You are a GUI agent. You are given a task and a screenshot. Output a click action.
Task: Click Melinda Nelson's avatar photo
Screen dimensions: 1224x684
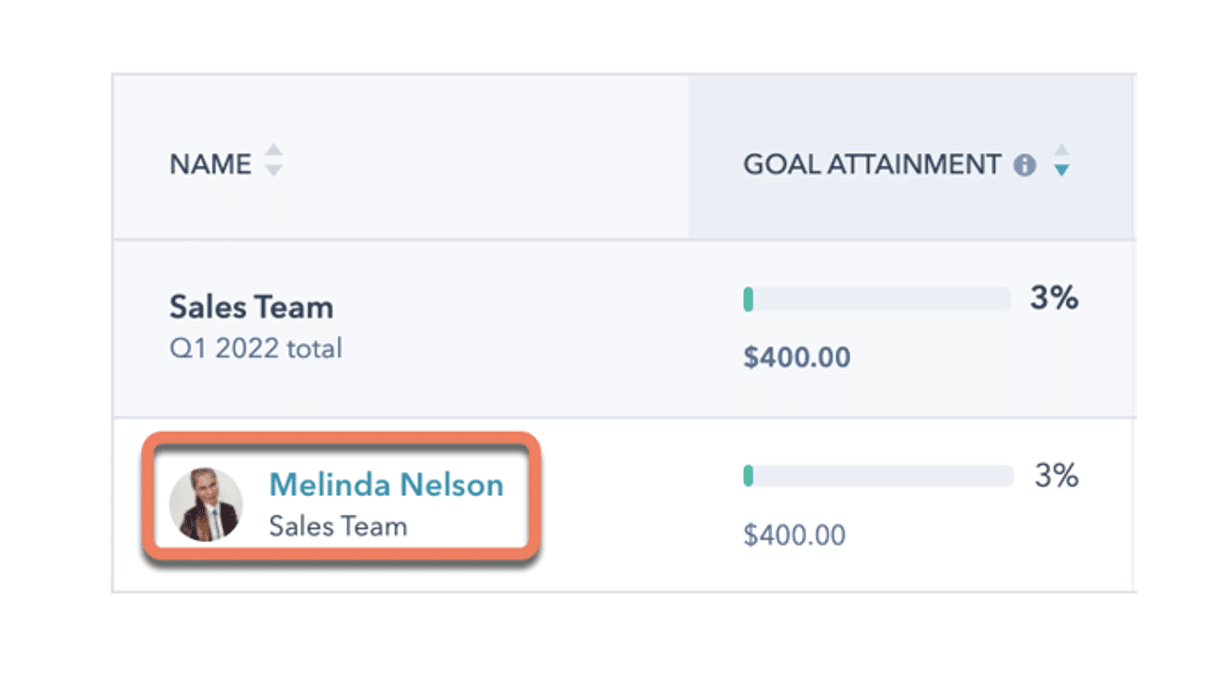coord(206,504)
